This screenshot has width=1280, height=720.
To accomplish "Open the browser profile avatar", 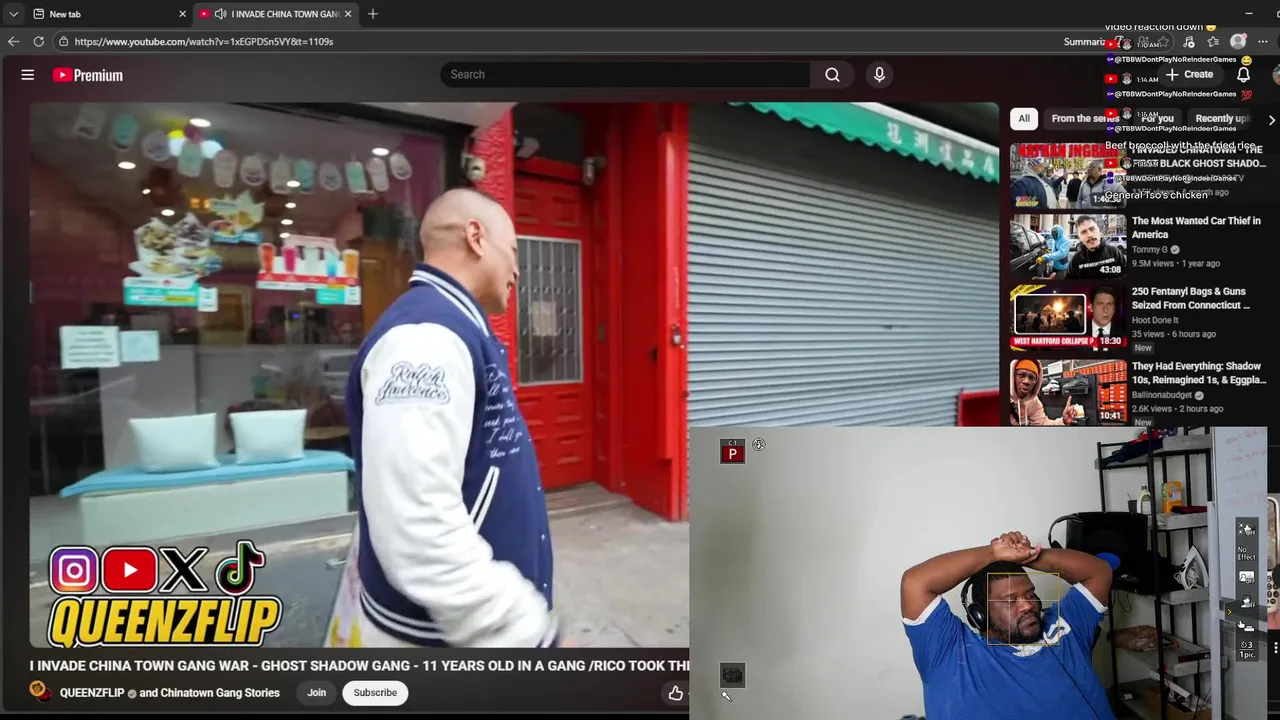I will [x=1238, y=42].
